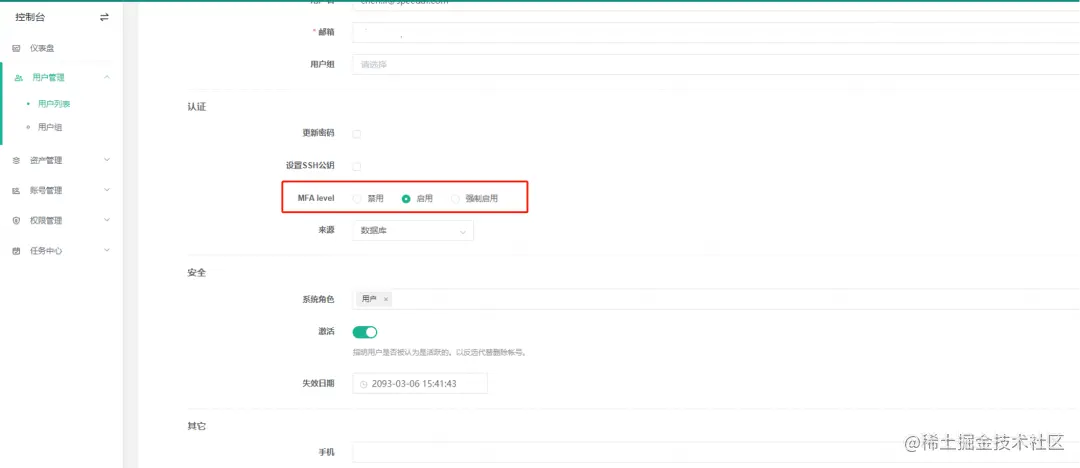This screenshot has height=468, width=1080.
Task: Expand the 任务中心 menu chevron
Action: [x=107, y=250]
